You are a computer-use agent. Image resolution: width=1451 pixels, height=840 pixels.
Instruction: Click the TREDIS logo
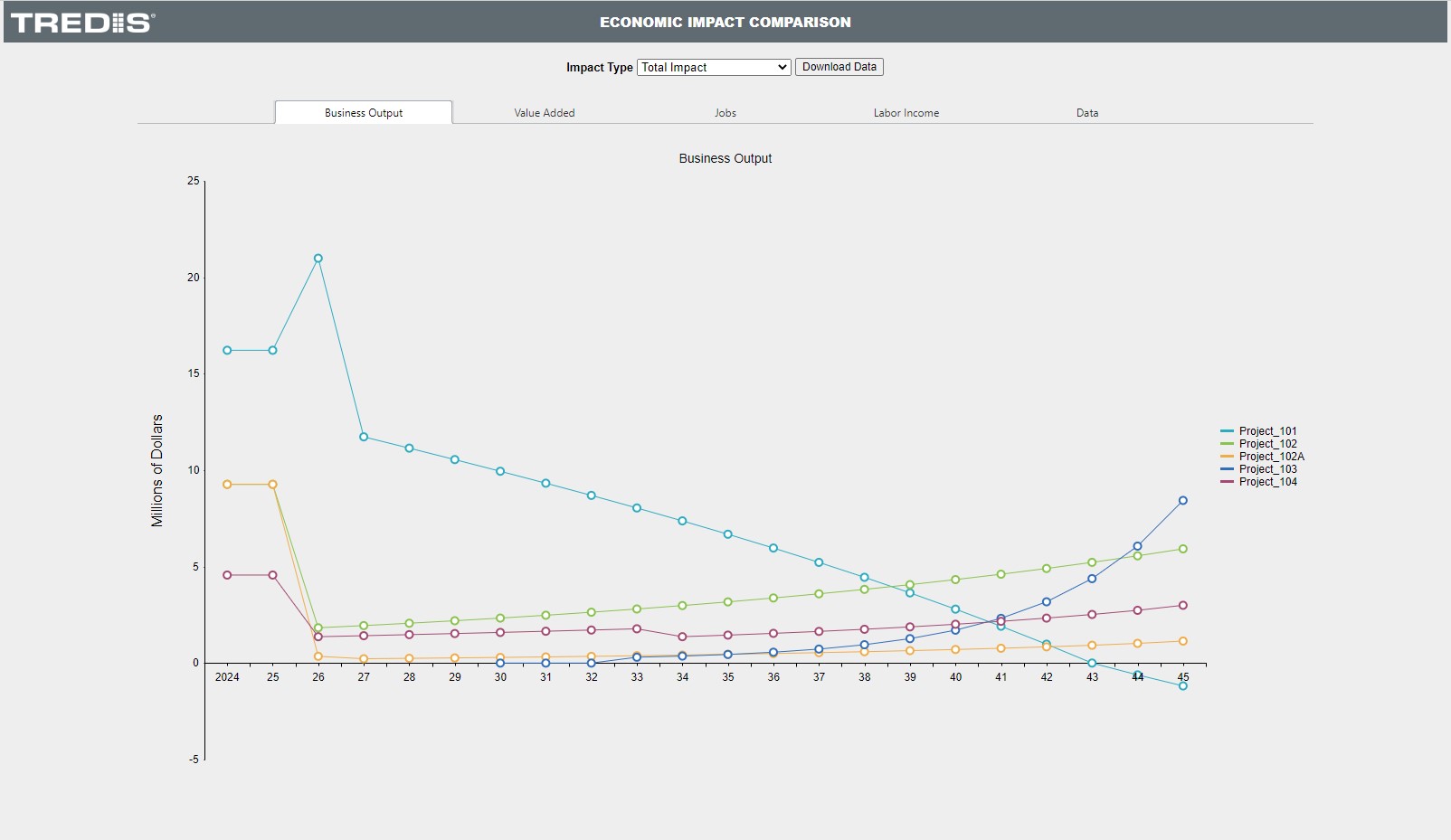pos(82,23)
